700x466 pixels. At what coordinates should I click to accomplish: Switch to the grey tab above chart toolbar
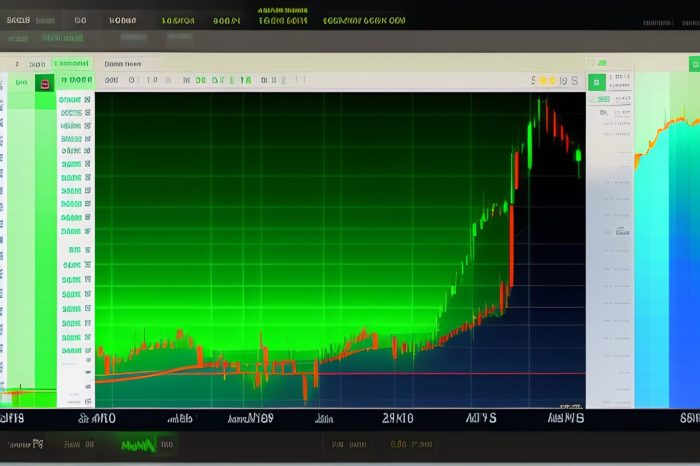coord(122,62)
